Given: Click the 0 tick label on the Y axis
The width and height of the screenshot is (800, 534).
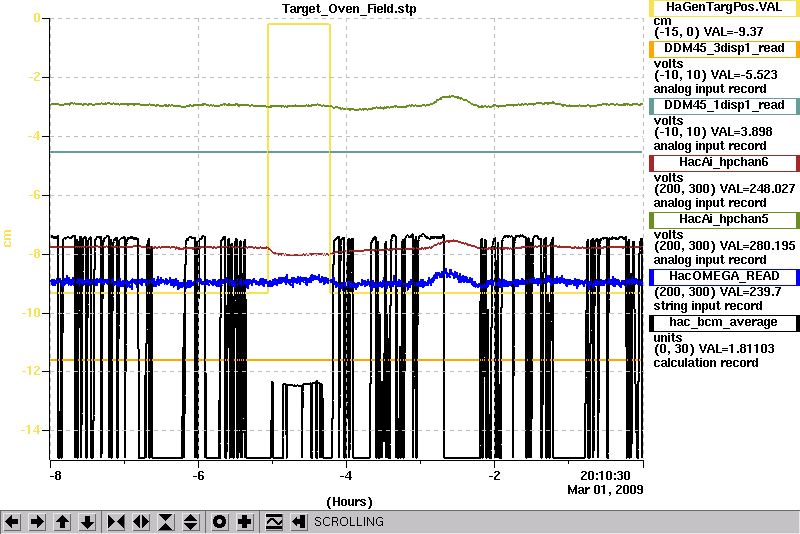Looking at the screenshot, I should [37, 18].
